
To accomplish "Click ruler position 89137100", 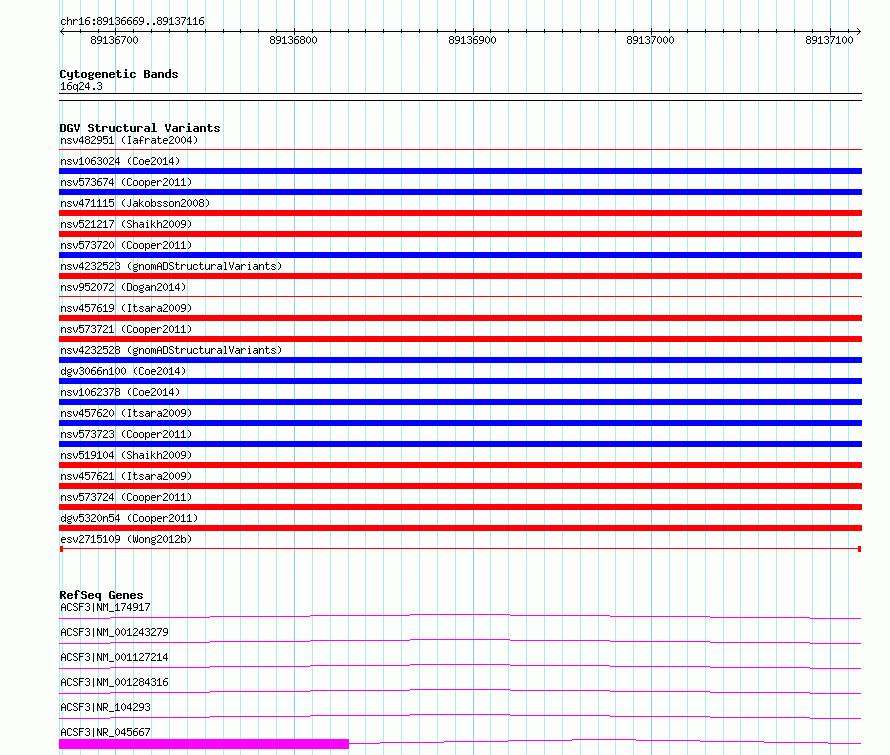I will coord(829,40).
